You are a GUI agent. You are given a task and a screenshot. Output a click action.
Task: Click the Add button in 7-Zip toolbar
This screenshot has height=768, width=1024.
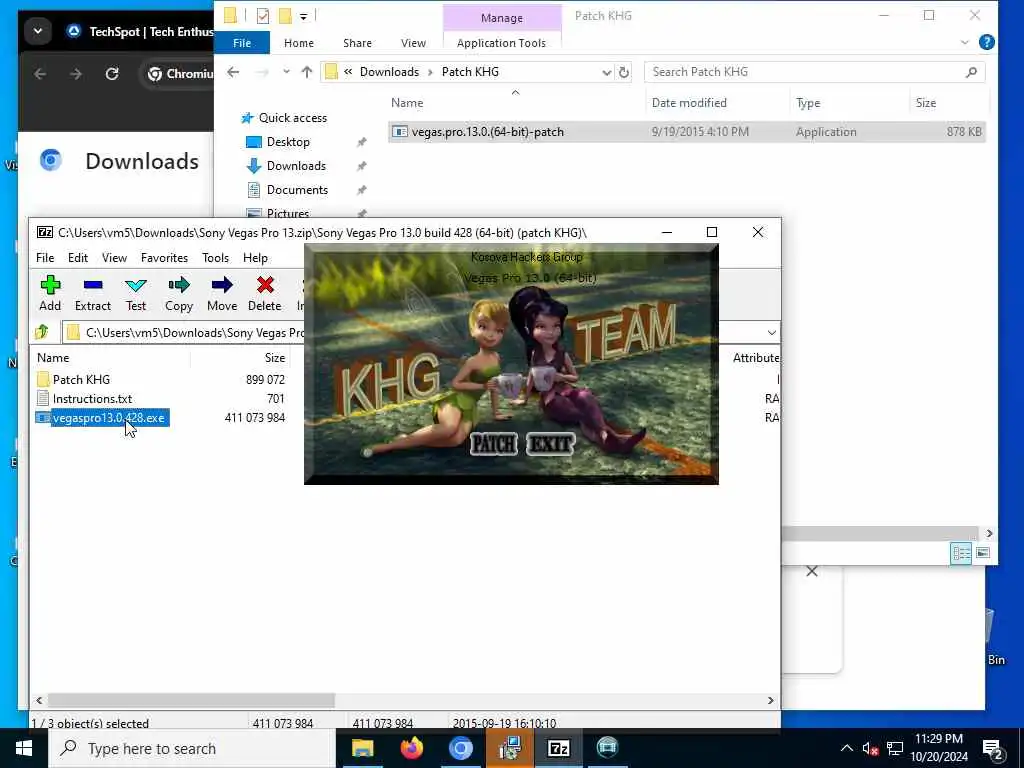pyautogui.click(x=50, y=293)
